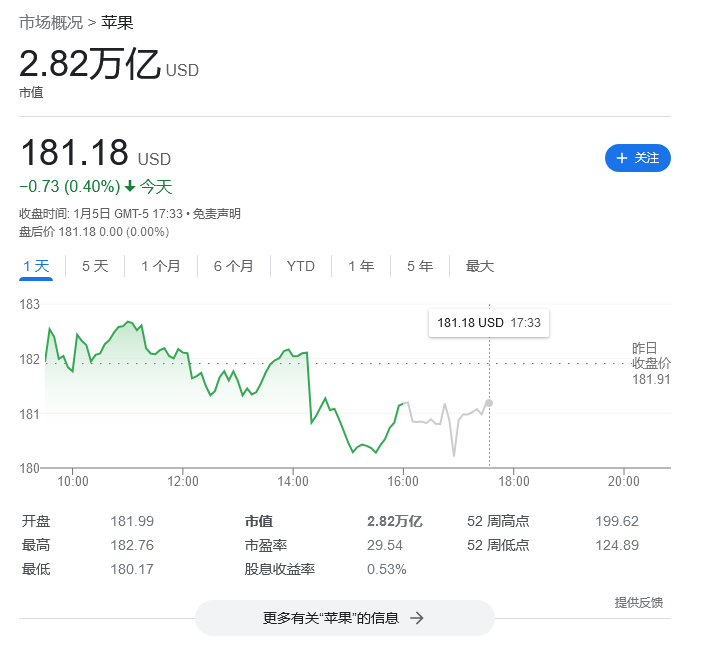706x659 pixels.
Task: Click the 181.18 USD 17:33 chart tooltip
Action: pyautogui.click(x=489, y=323)
